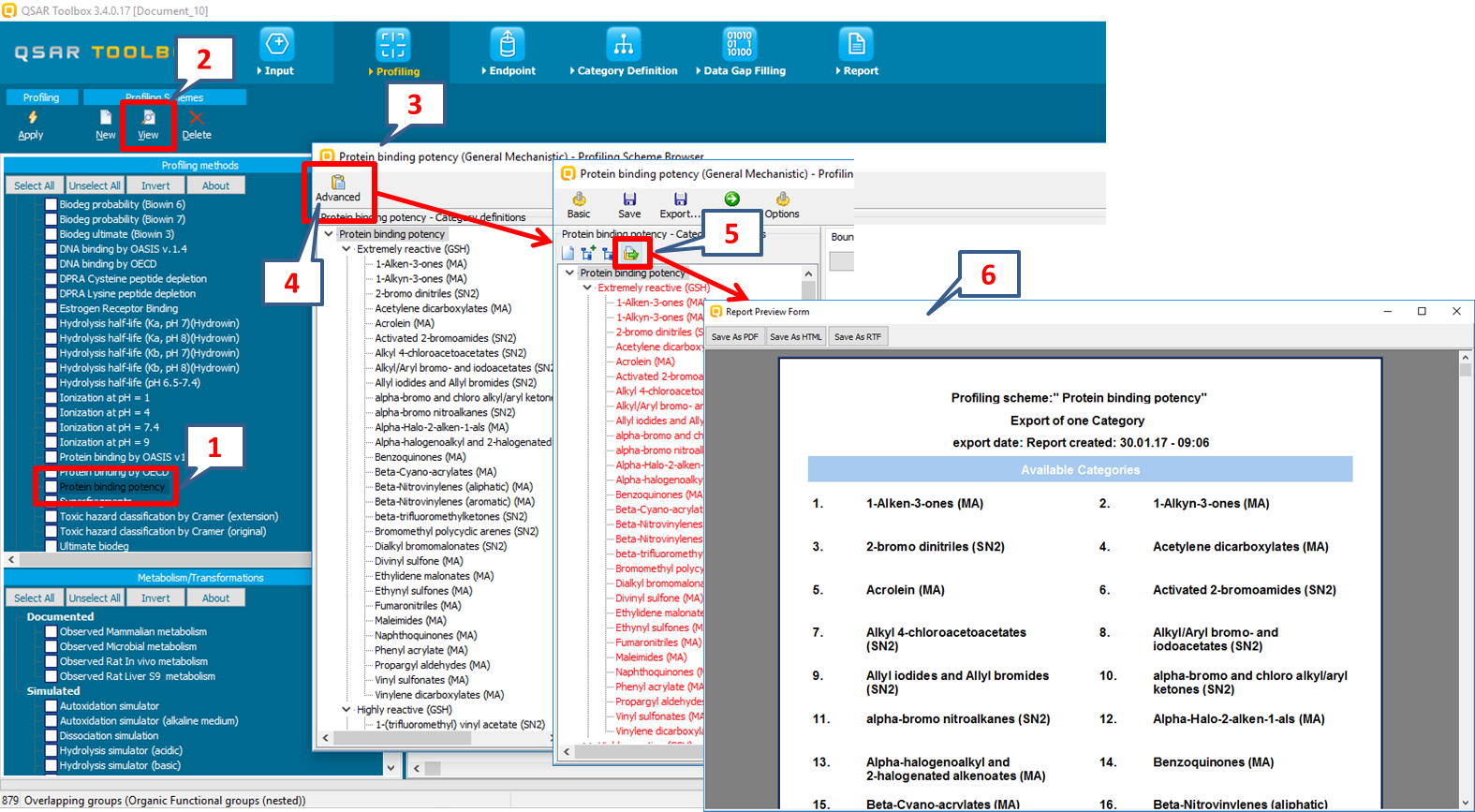The image size is (1475, 812).
Task: Tick Ionization at pH = 7.4 checkbox
Action: 52,427
